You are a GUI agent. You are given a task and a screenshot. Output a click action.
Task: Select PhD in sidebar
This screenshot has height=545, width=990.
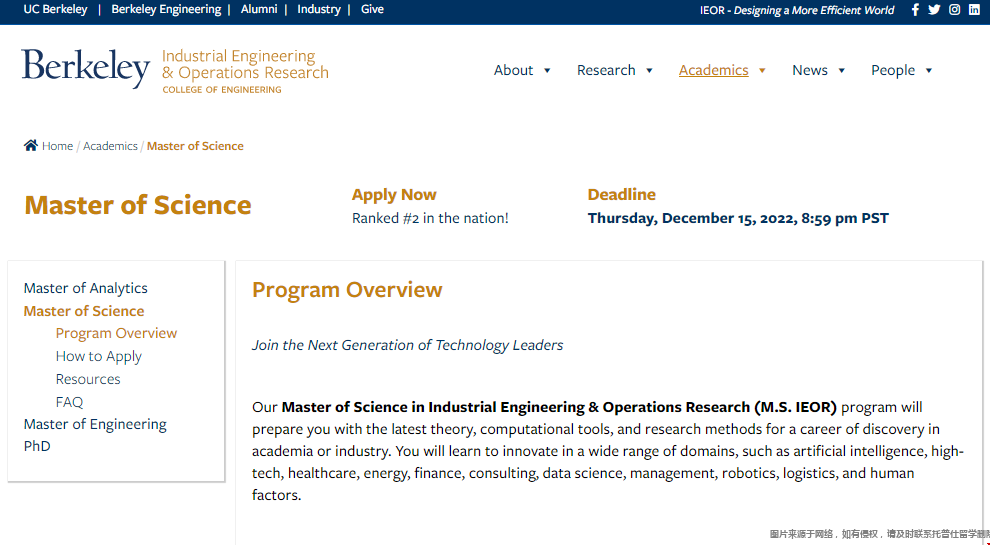(37, 446)
